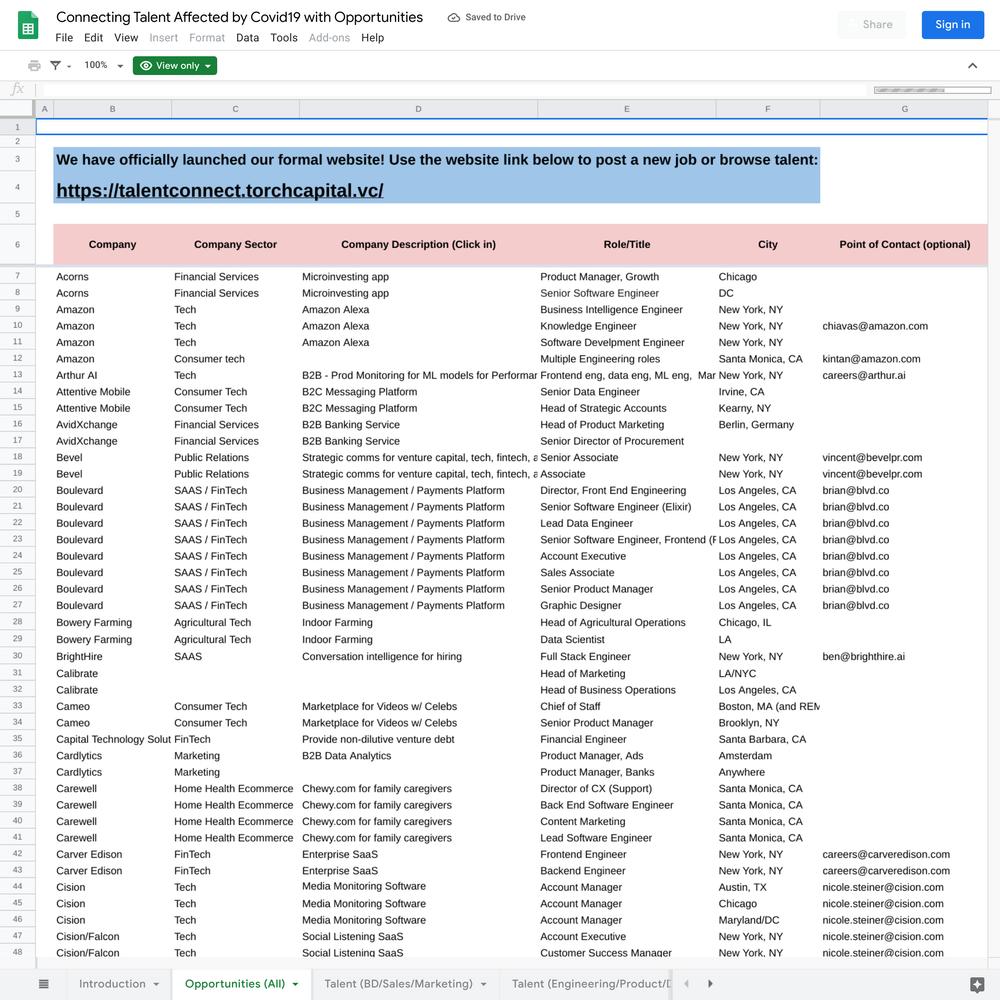
Task: Open the filter views funnel icon
Action: click(x=55, y=66)
